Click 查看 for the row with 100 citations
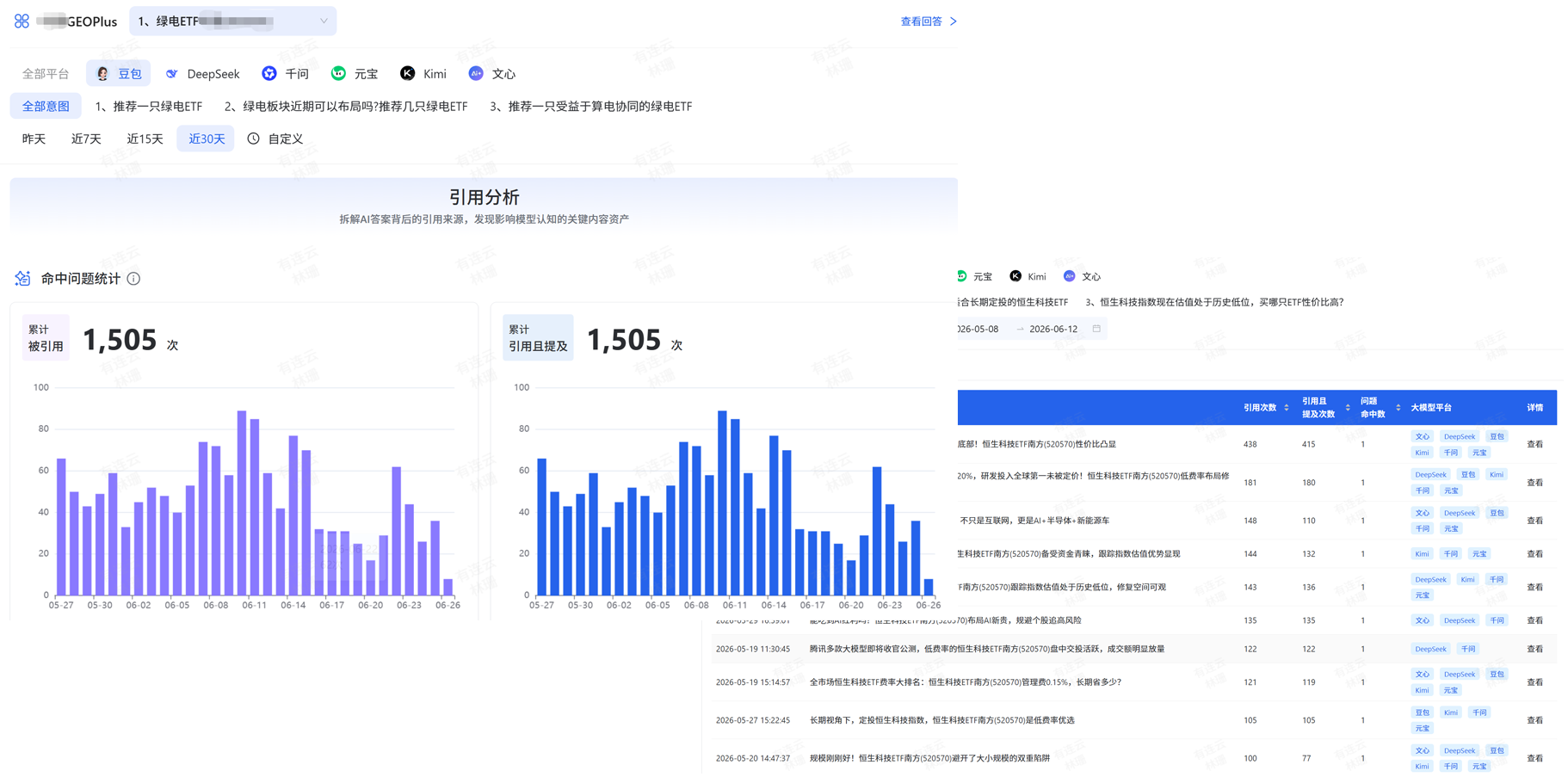The width and height of the screenshot is (1568, 777). [x=1535, y=759]
